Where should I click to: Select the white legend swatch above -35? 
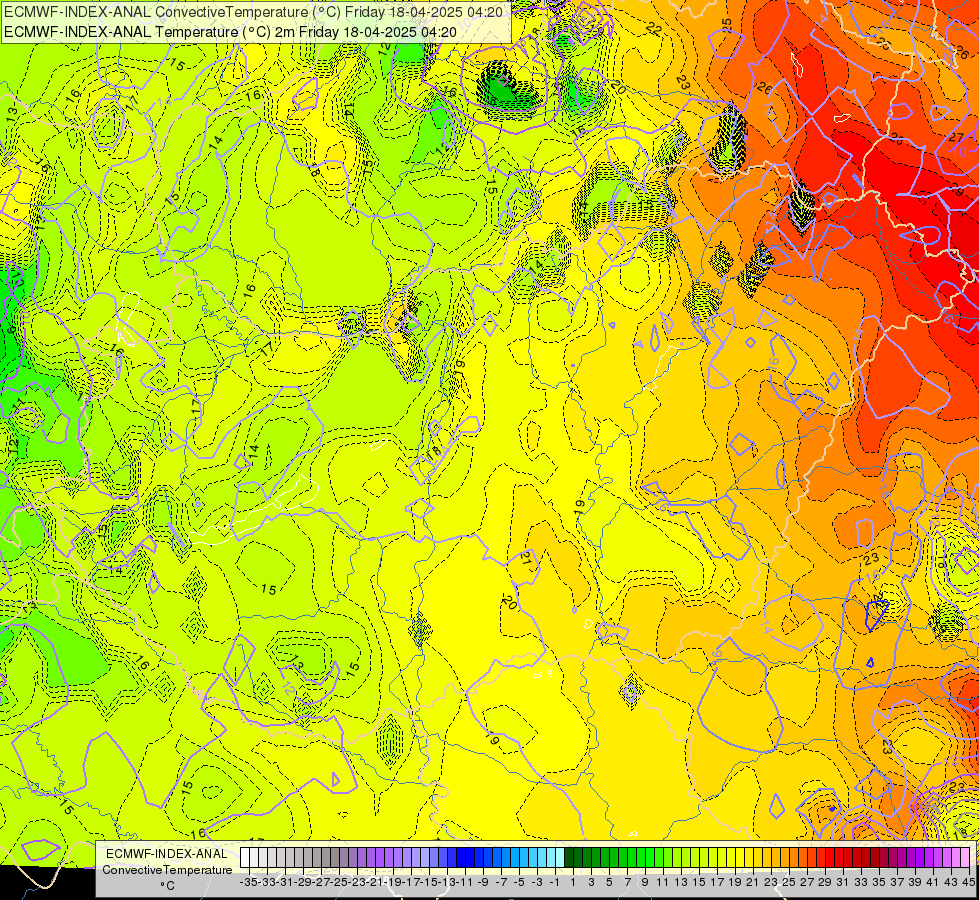click(x=245, y=857)
